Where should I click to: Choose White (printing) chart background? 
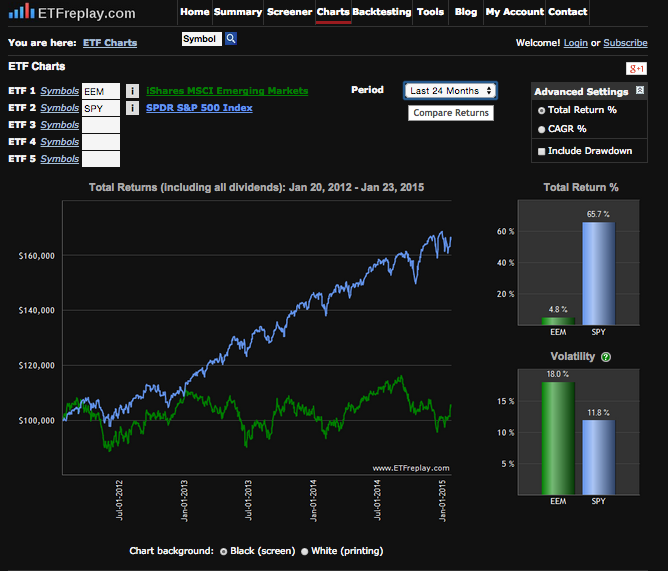pyautogui.click(x=304, y=551)
